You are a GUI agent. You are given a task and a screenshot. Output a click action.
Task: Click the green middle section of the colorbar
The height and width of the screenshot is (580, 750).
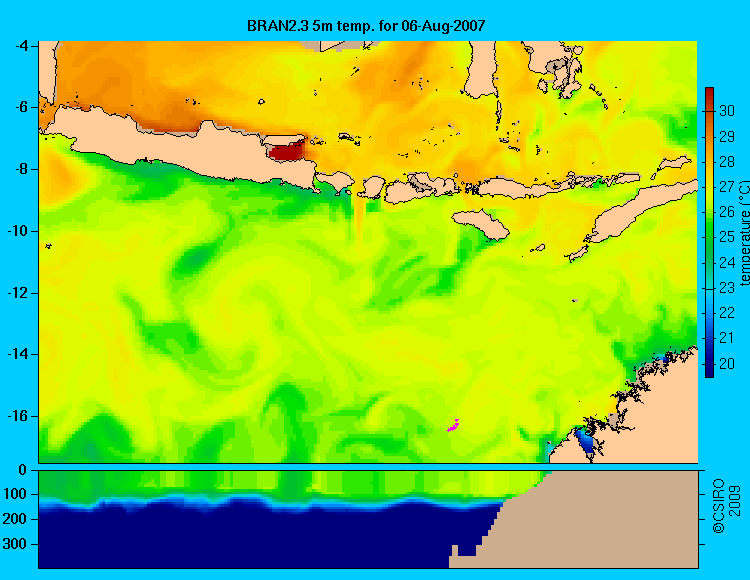[709, 239]
